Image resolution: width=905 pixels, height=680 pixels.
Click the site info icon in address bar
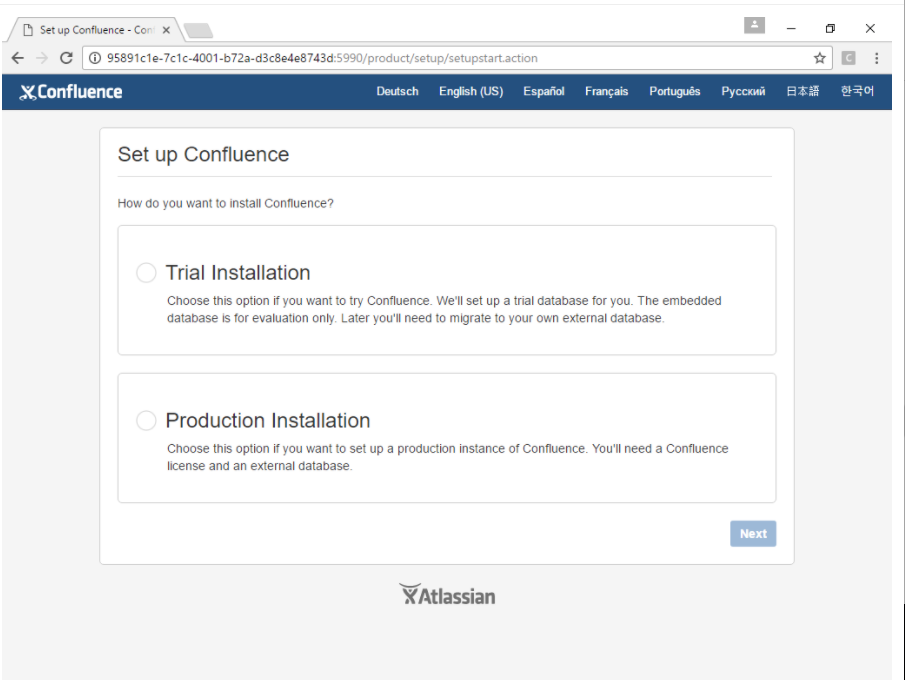pyautogui.click(x=95, y=58)
